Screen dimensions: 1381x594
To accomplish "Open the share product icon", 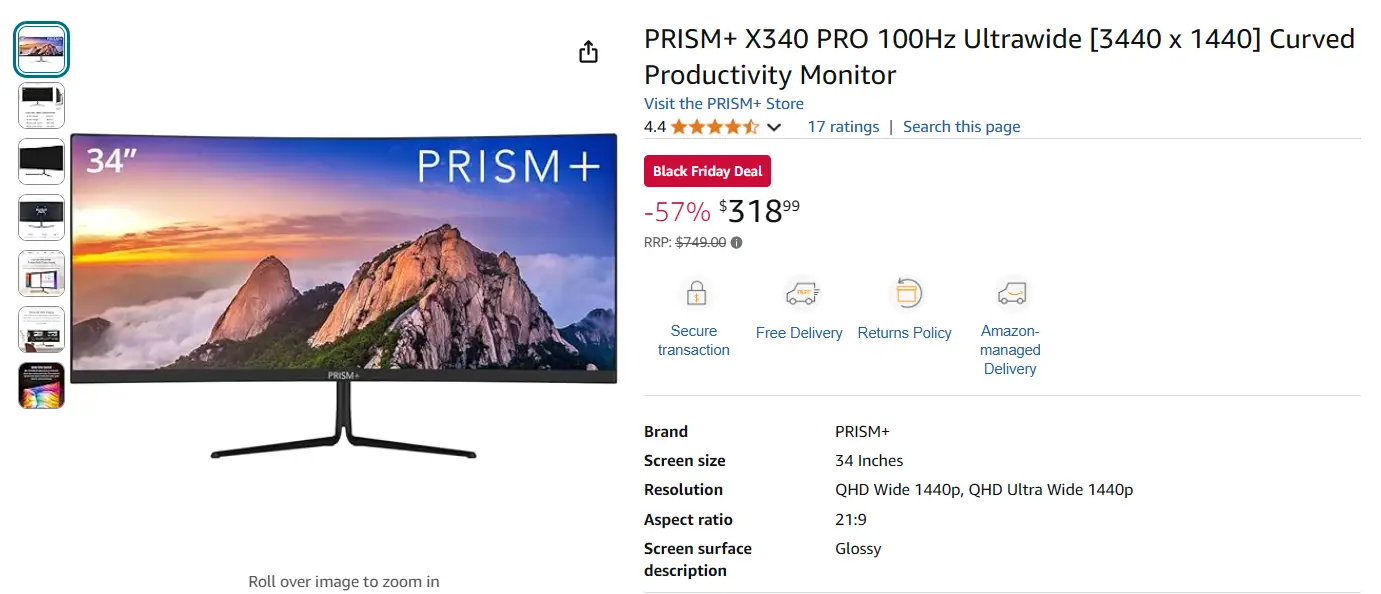I will pos(588,50).
